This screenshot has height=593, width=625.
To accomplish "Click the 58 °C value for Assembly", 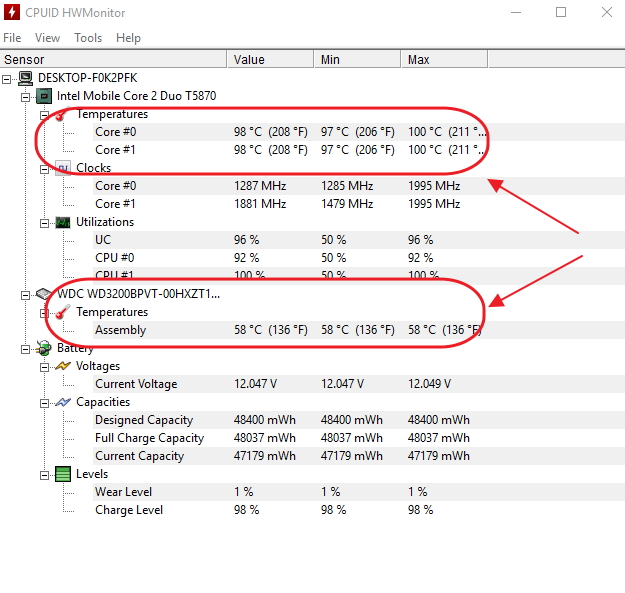I will coord(271,330).
